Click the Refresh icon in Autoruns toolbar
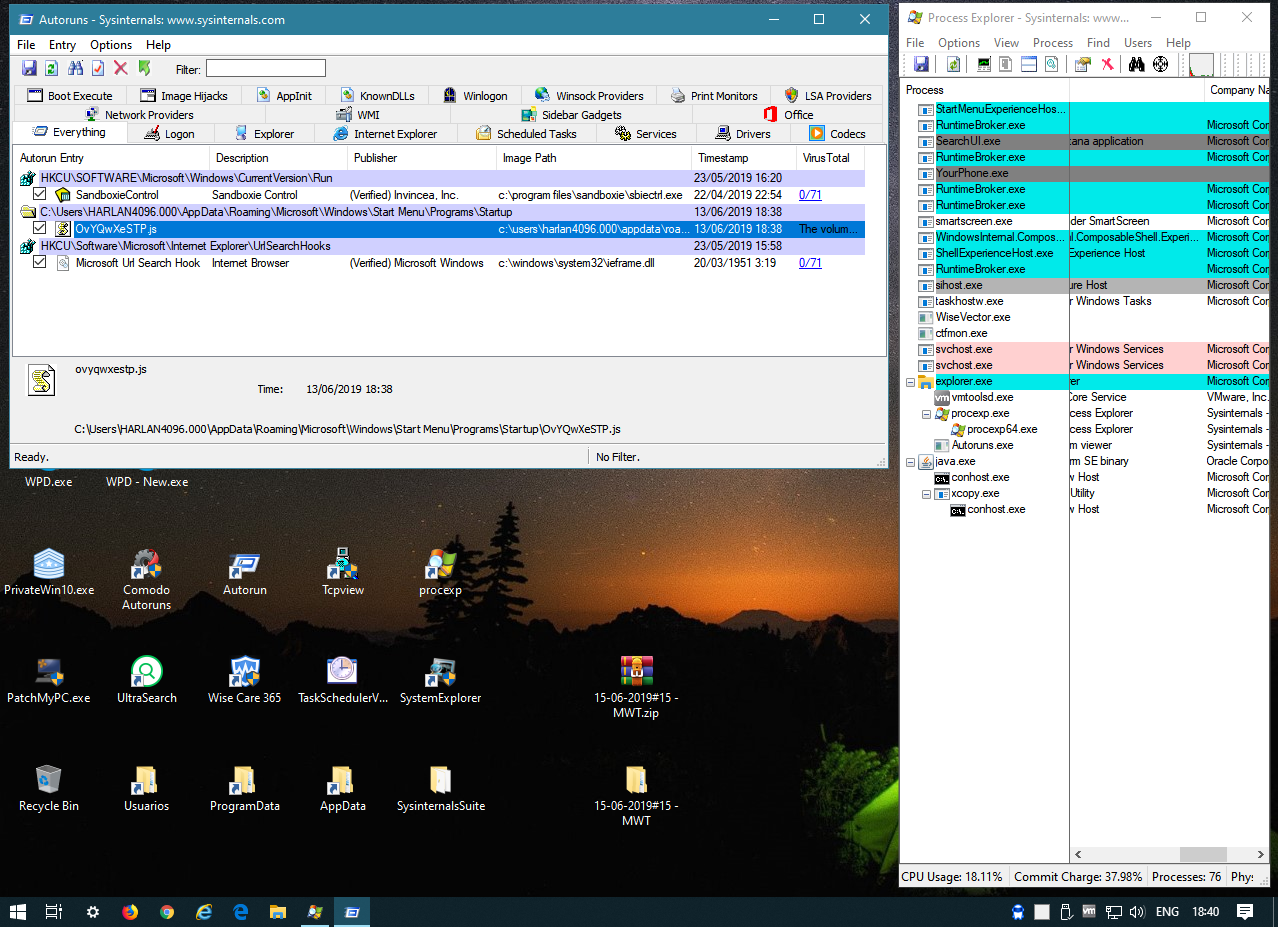This screenshot has width=1278, height=927. [51, 68]
